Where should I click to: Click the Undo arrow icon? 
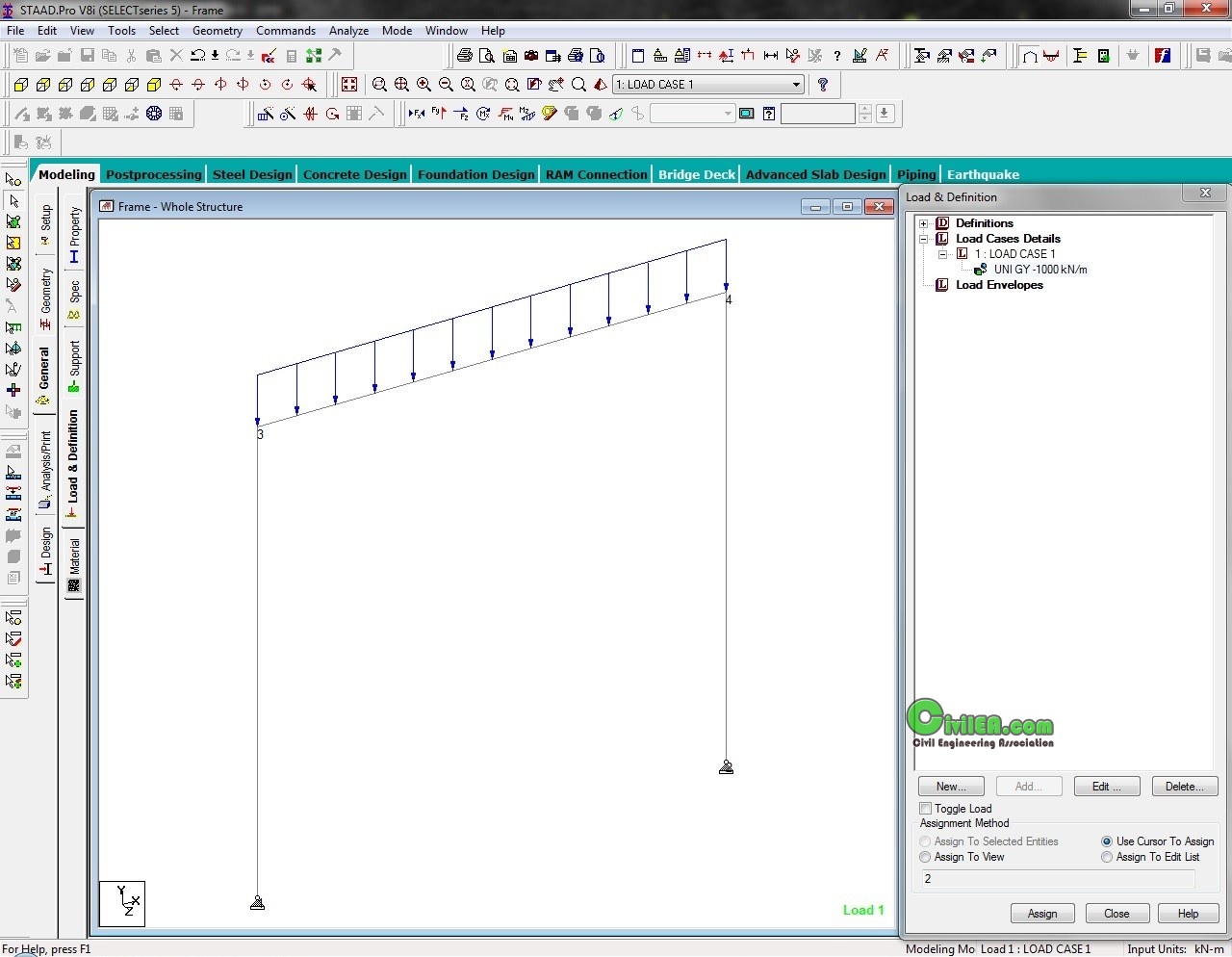pos(197,56)
